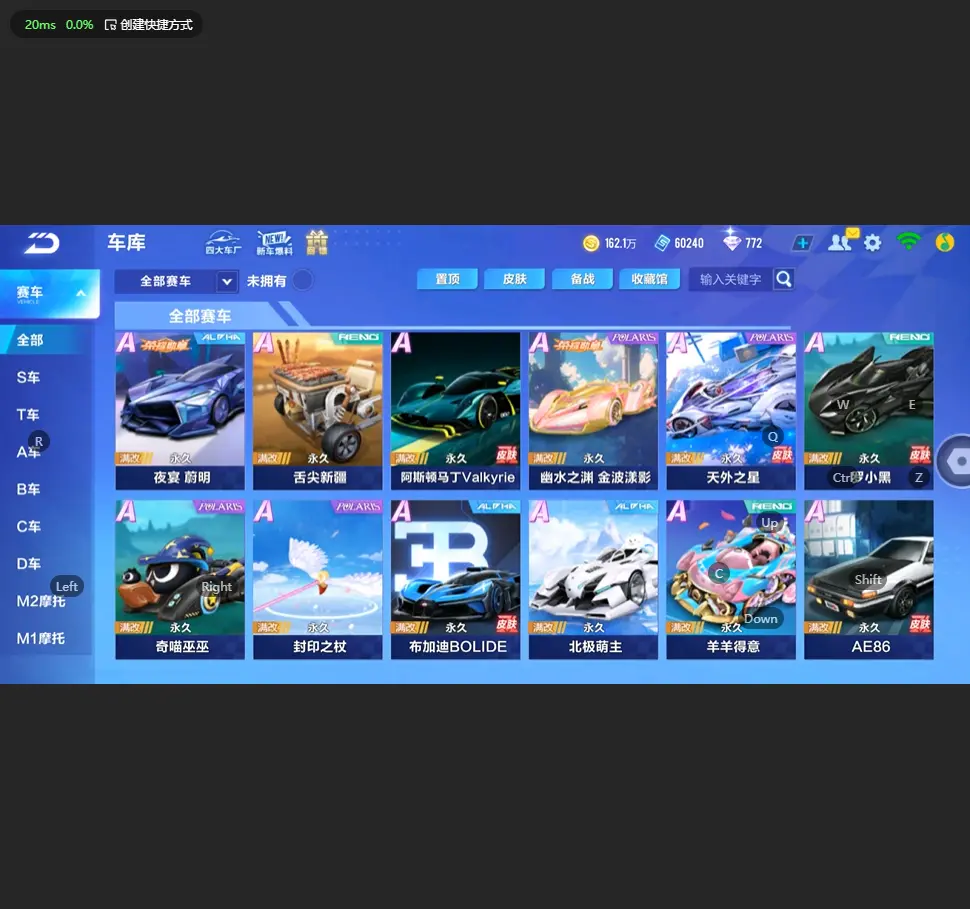Open the 新车爆料 NEW icon
The width and height of the screenshot is (970, 909).
pos(274,243)
